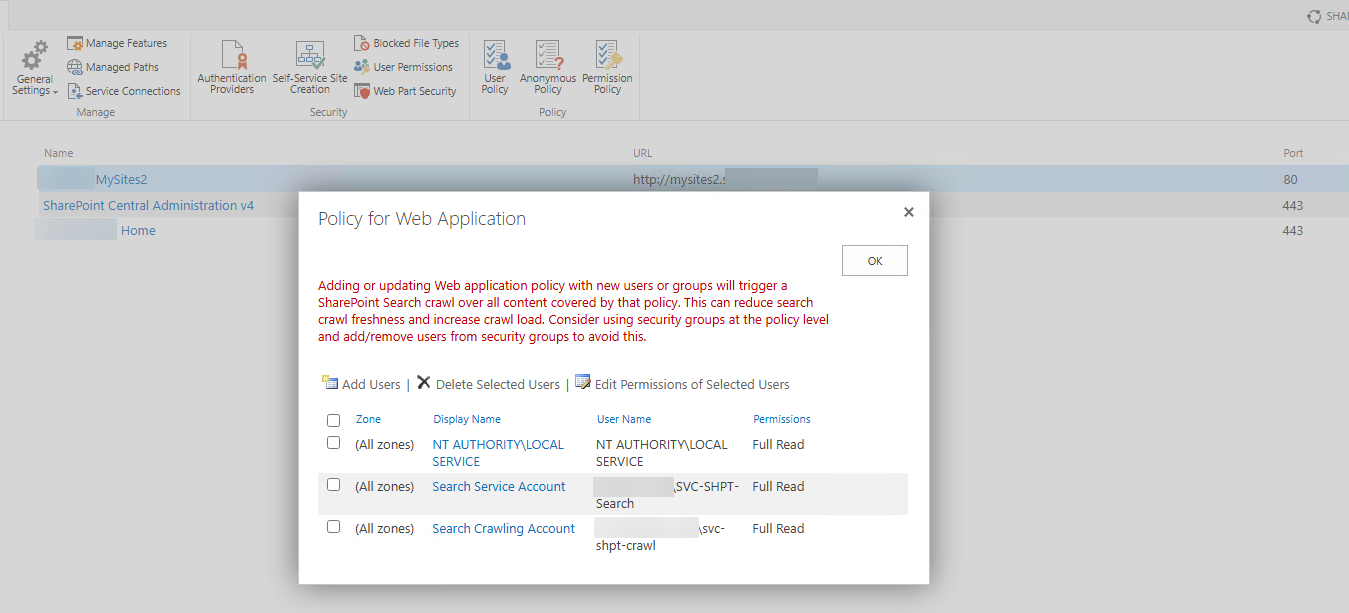Image resolution: width=1349 pixels, height=613 pixels.
Task: Click the OK button
Action: [875, 260]
